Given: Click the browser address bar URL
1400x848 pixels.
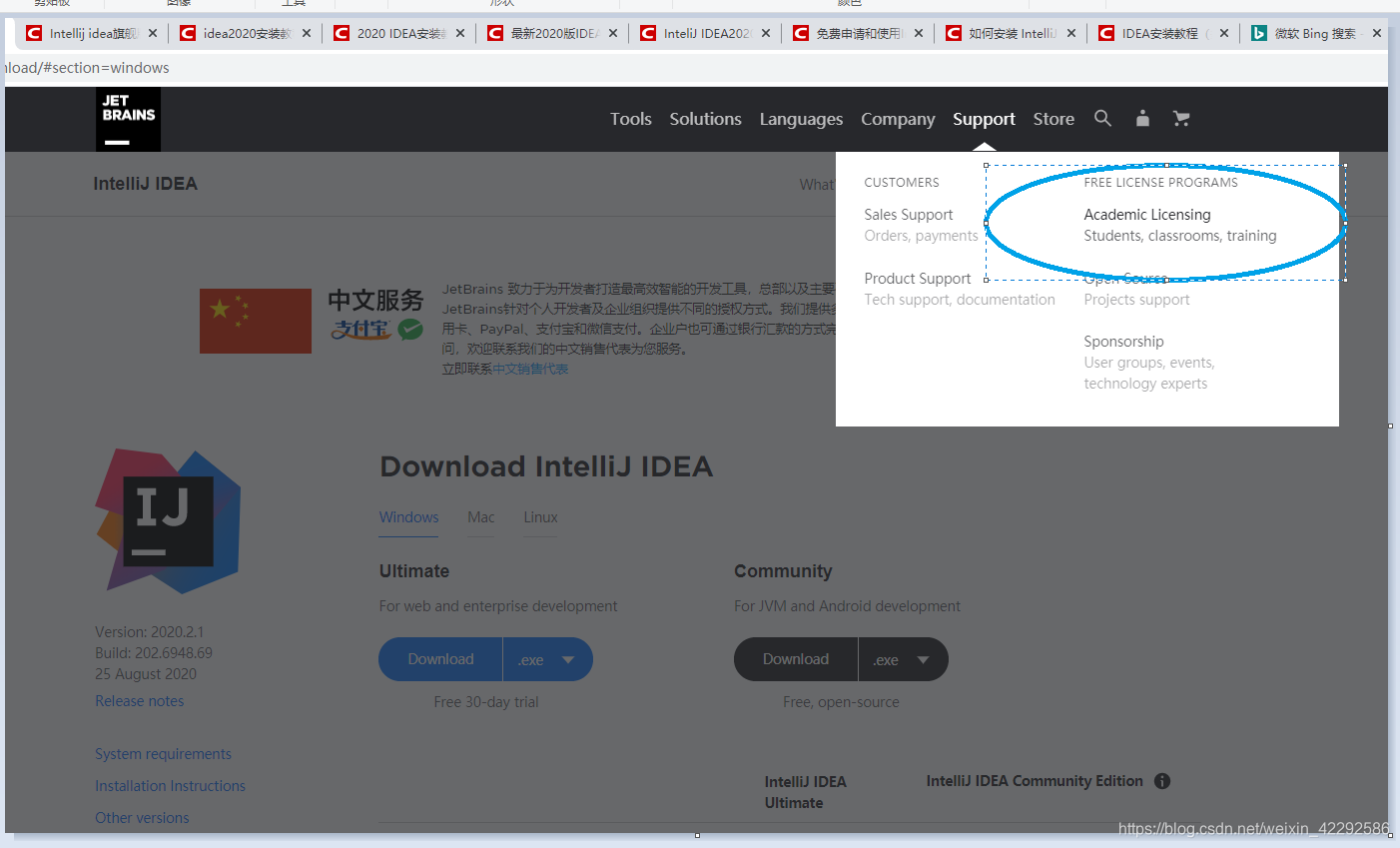Looking at the screenshot, I should 88,68.
